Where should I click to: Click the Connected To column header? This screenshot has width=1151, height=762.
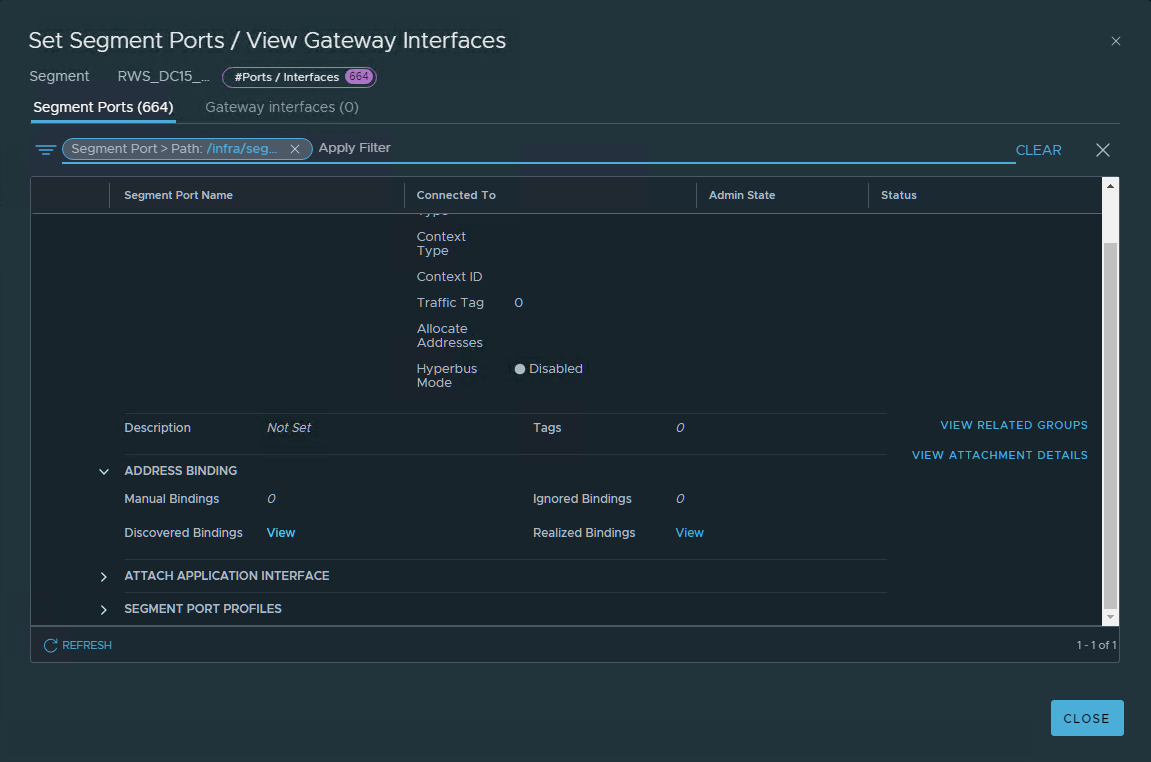[x=456, y=195]
